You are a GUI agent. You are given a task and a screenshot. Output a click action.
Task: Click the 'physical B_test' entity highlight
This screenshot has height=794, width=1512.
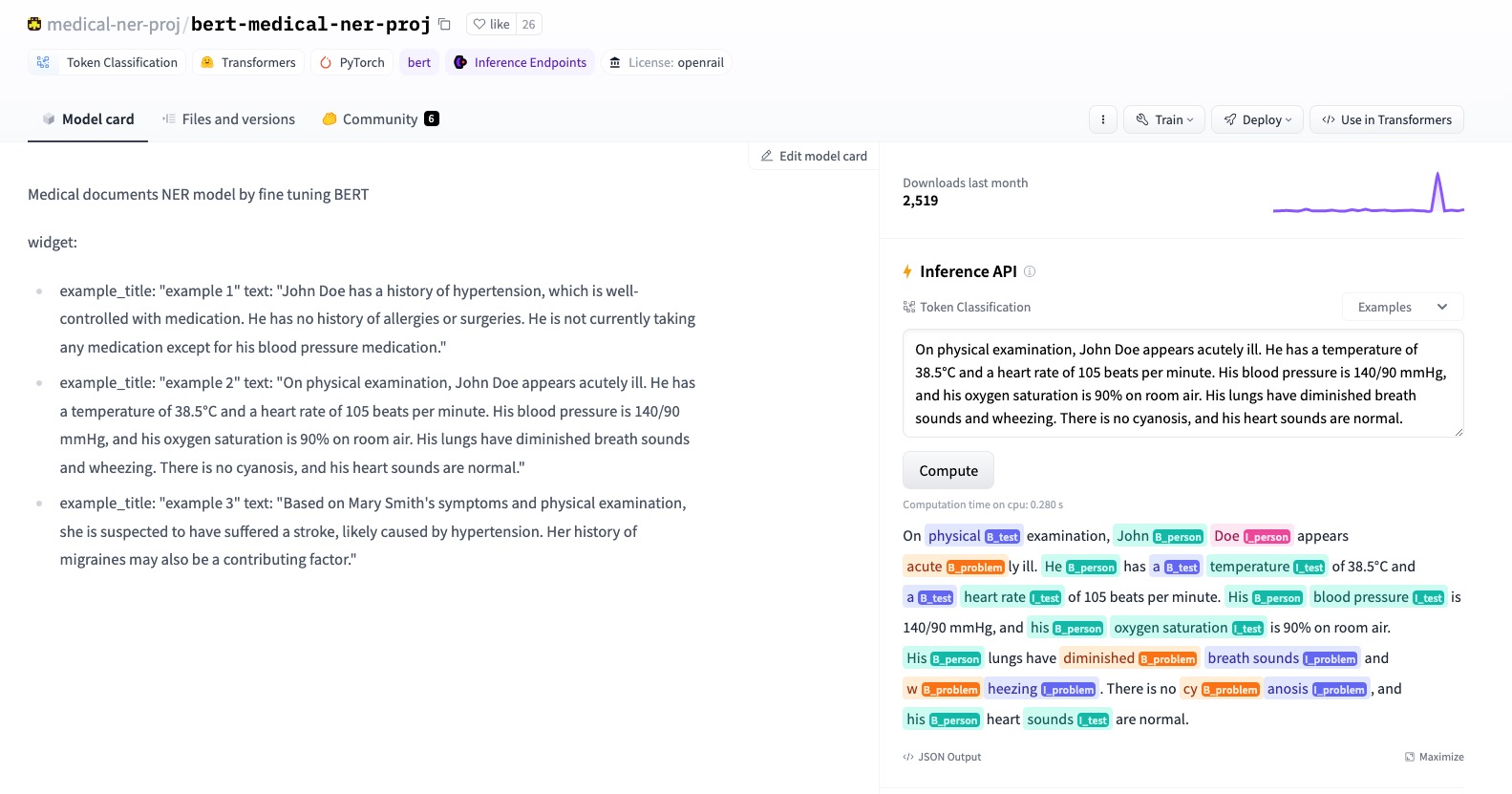pos(973,536)
